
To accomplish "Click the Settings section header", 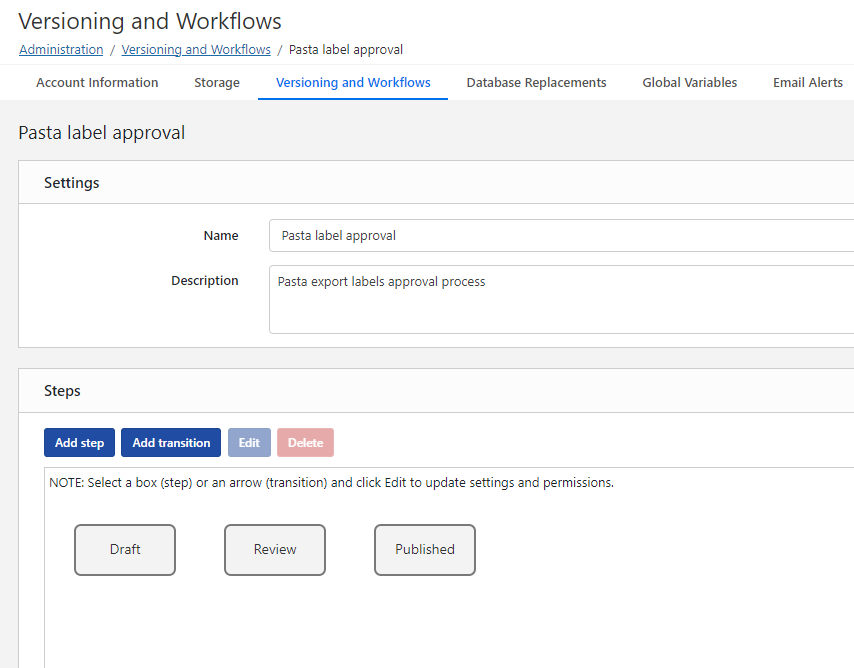I will (x=72, y=183).
